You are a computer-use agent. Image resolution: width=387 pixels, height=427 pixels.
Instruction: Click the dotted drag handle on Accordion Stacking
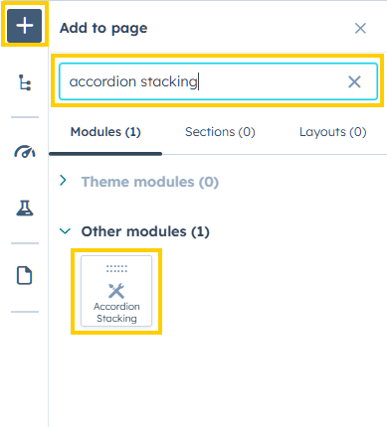pyautogui.click(x=116, y=269)
